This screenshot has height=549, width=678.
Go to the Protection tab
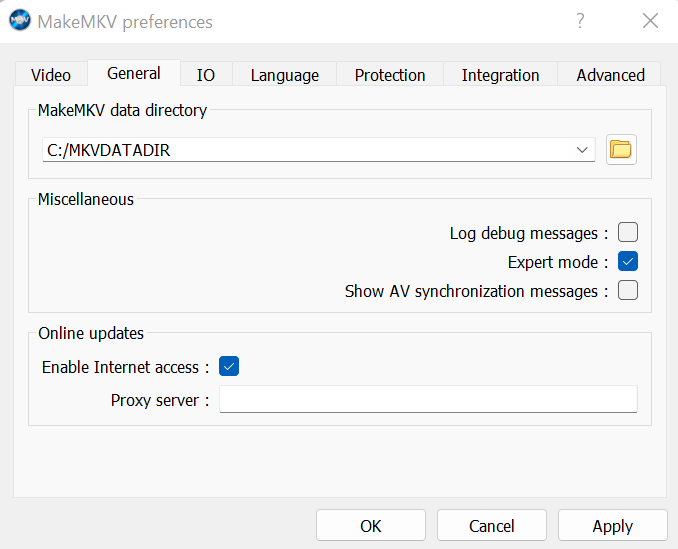point(390,75)
